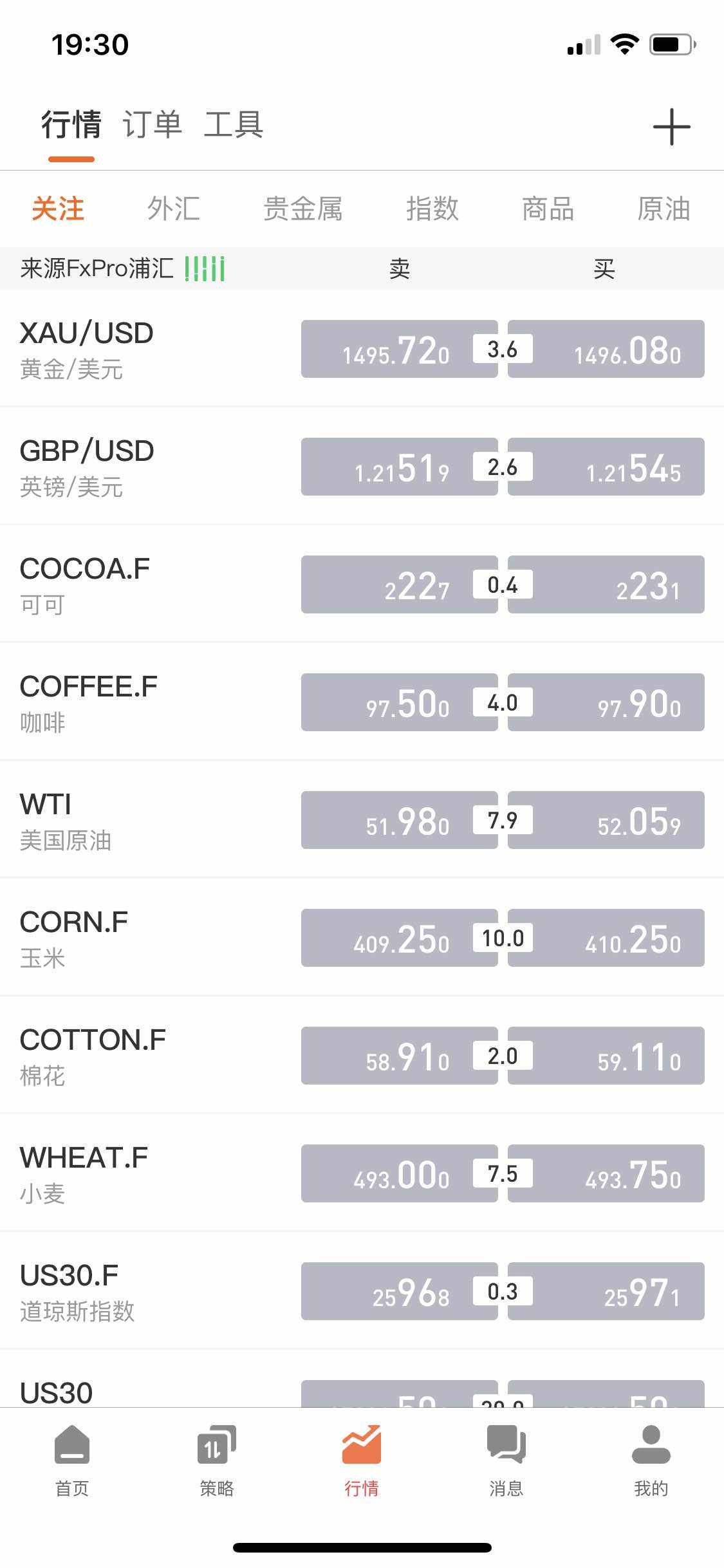Viewport: 724px width, 1568px height.
Task: Select the 原油 category tab
Action: [664, 209]
